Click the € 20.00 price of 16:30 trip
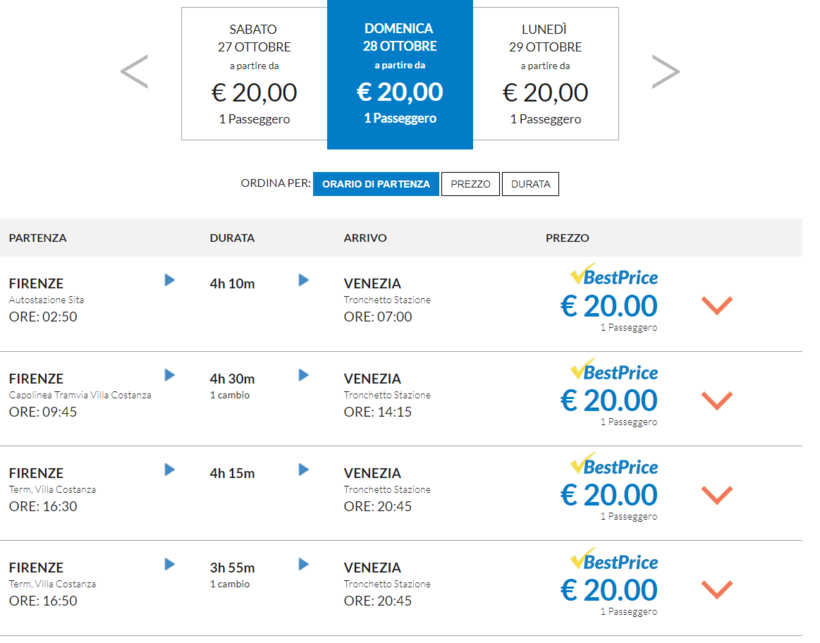 point(609,495)
